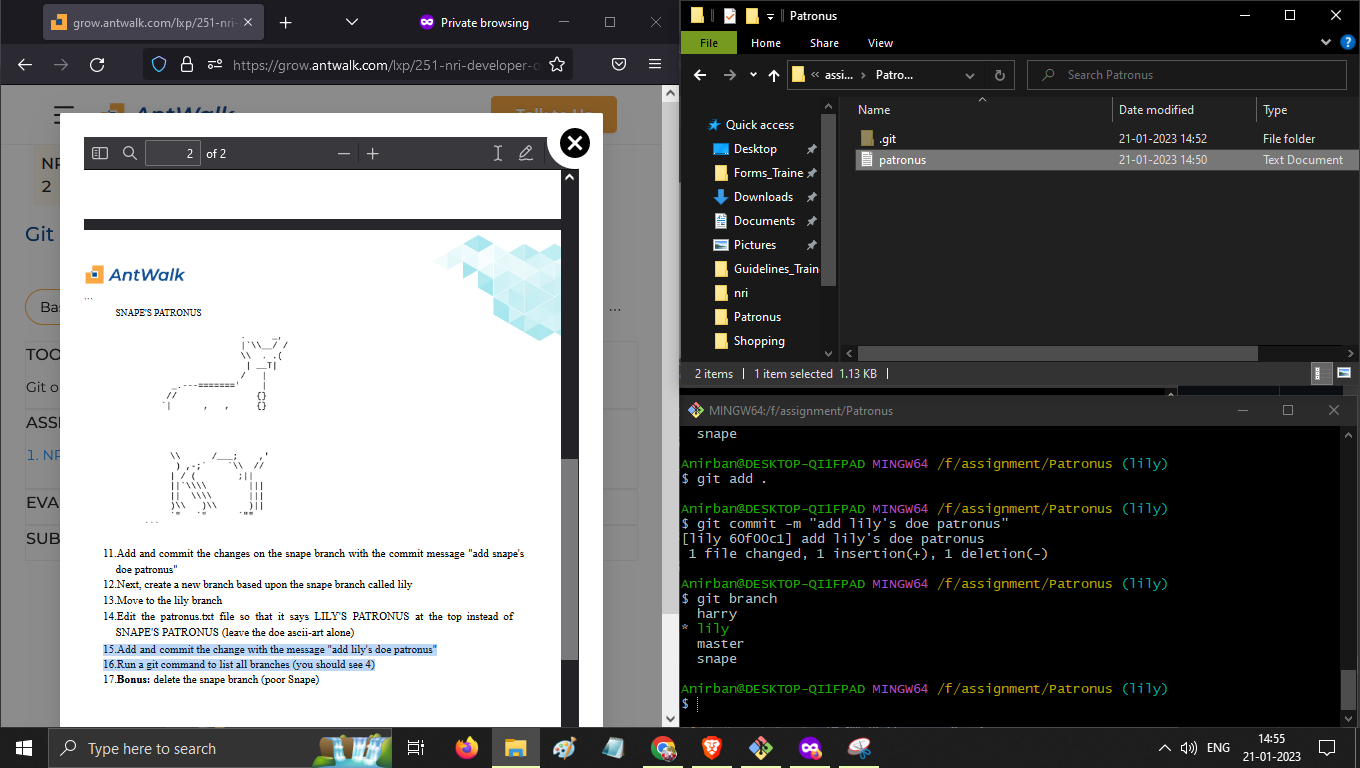Open the browser tab list dropdown
The image size is (1360, 768).
pyautogui.click(x=351, y=21)
